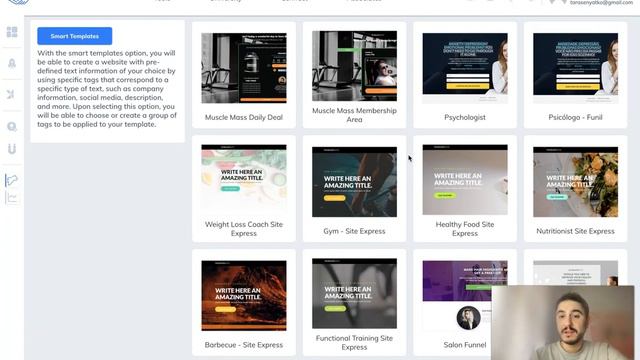Open the Barbecue - Site Express thumbnail
Viewport: 640px width, 360px height.
(244, 296)
